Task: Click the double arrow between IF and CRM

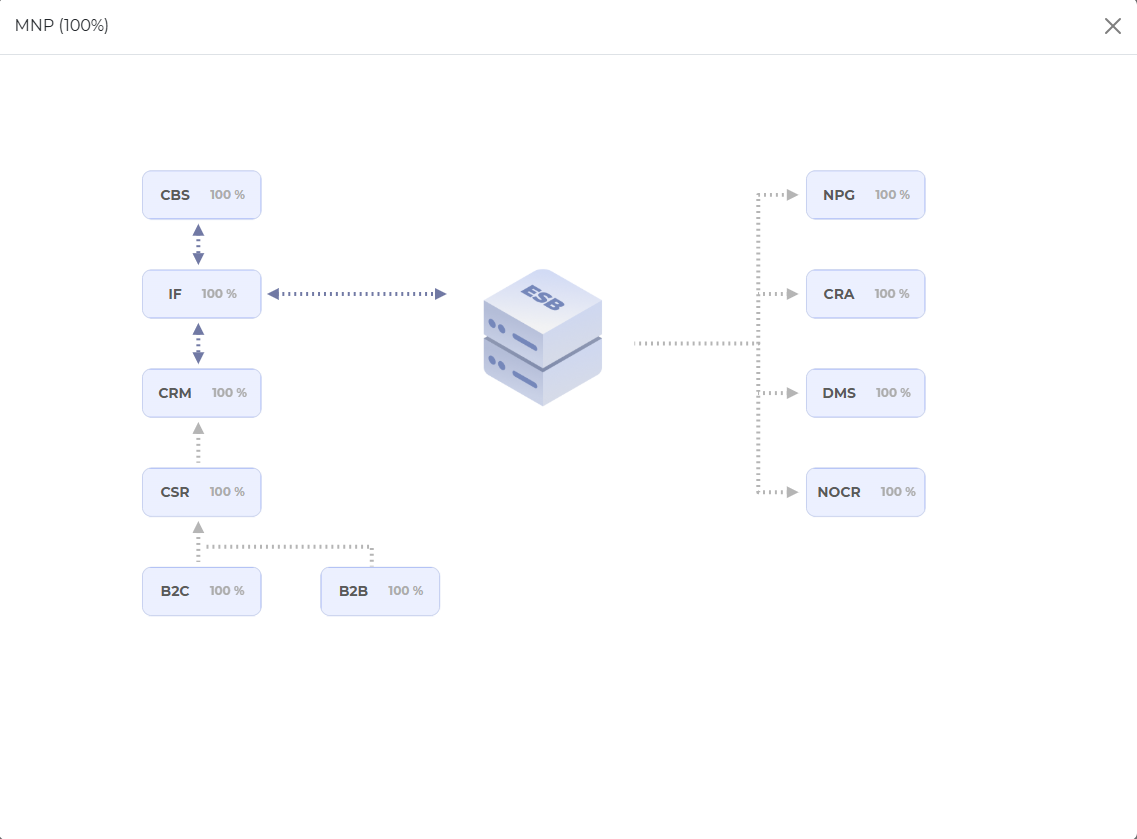Action: [198, 343]
